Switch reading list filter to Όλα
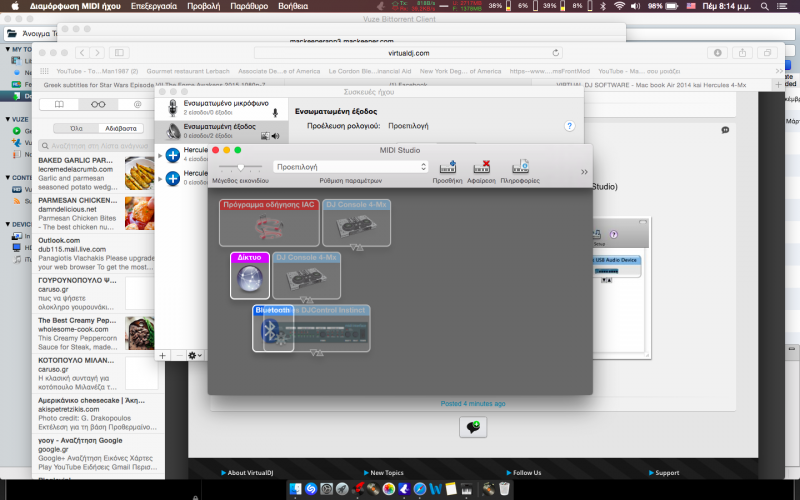Image resolution: width=800 pixels, height=500 pixels. pyautogui.click(x=75, y=129)
